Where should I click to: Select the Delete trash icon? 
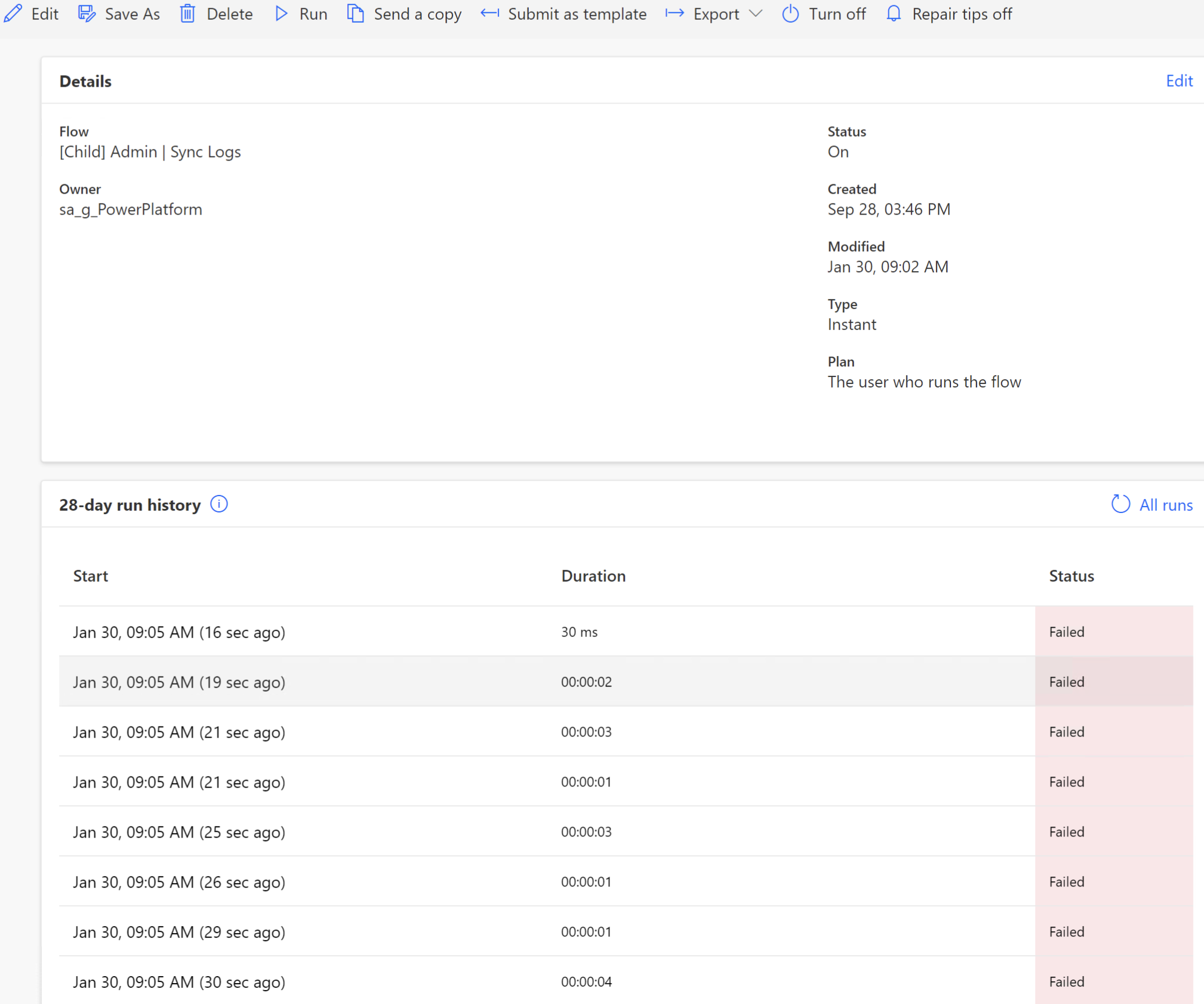click(x=187, y=13)
